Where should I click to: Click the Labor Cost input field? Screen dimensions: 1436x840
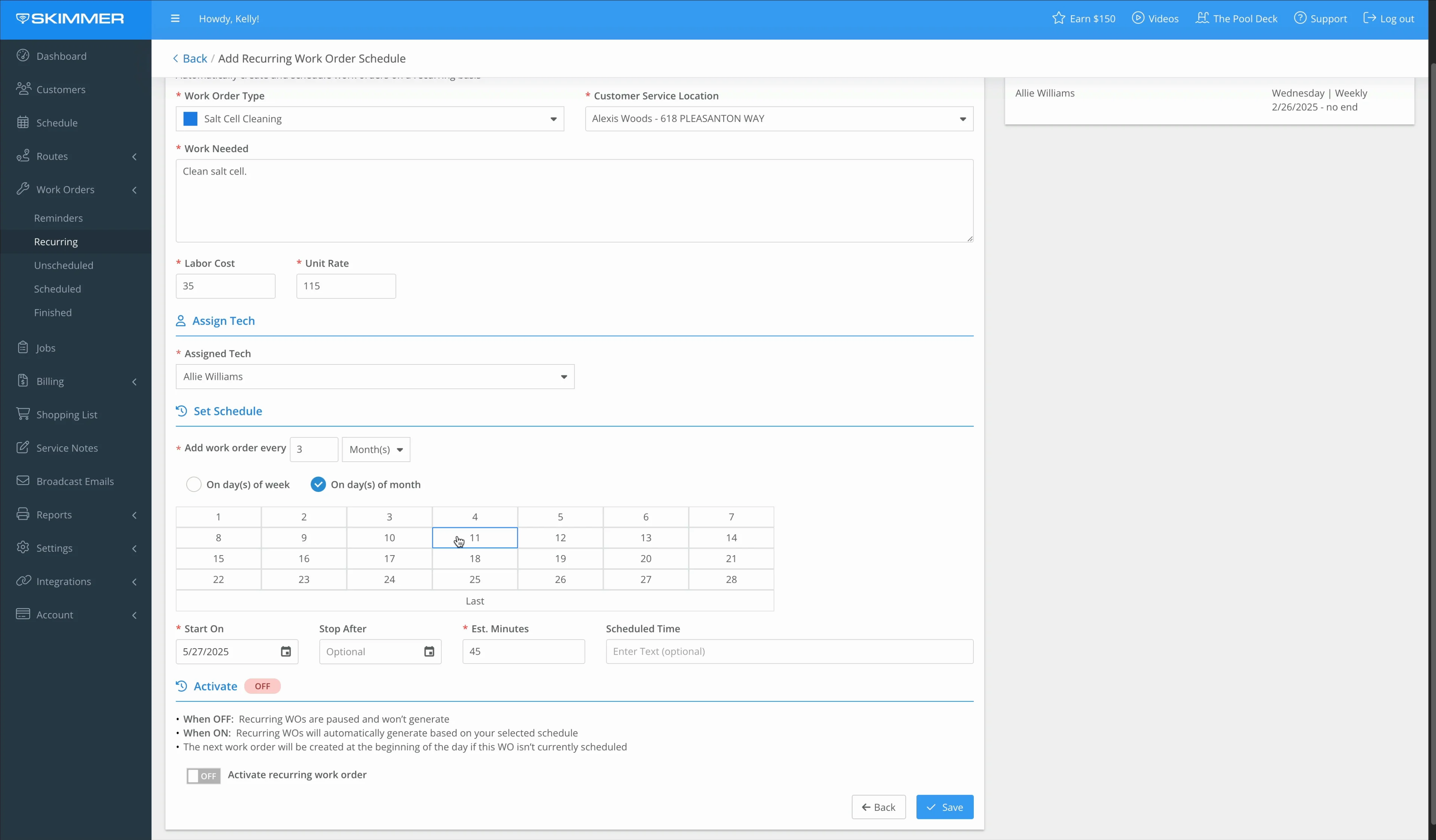[x=225, y=286]
